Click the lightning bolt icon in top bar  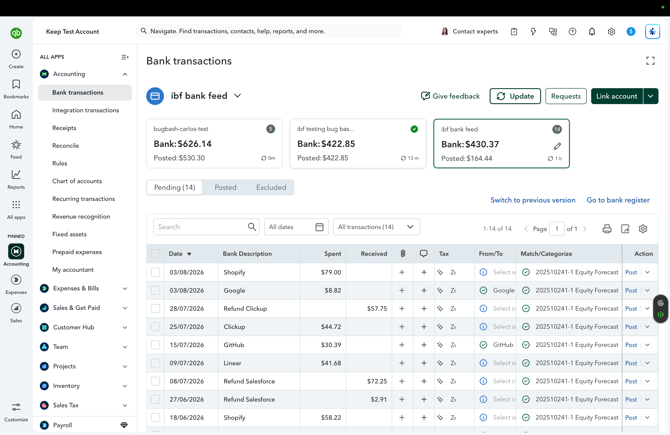click(x=533, y=32)
